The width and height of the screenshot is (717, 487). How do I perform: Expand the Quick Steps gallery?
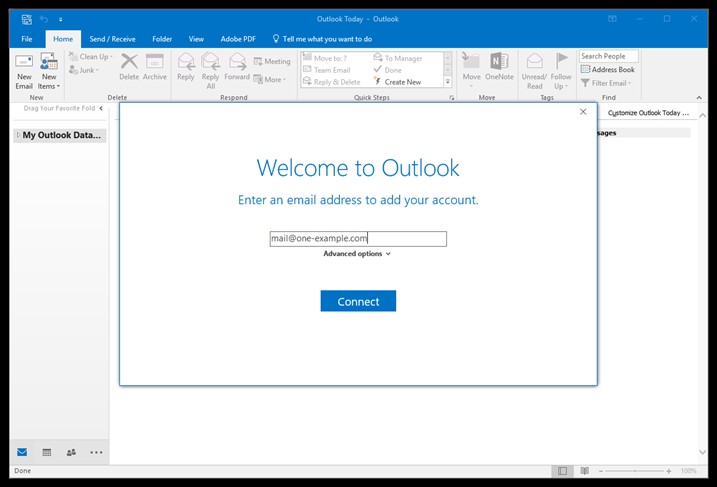(x=448, y=82)
